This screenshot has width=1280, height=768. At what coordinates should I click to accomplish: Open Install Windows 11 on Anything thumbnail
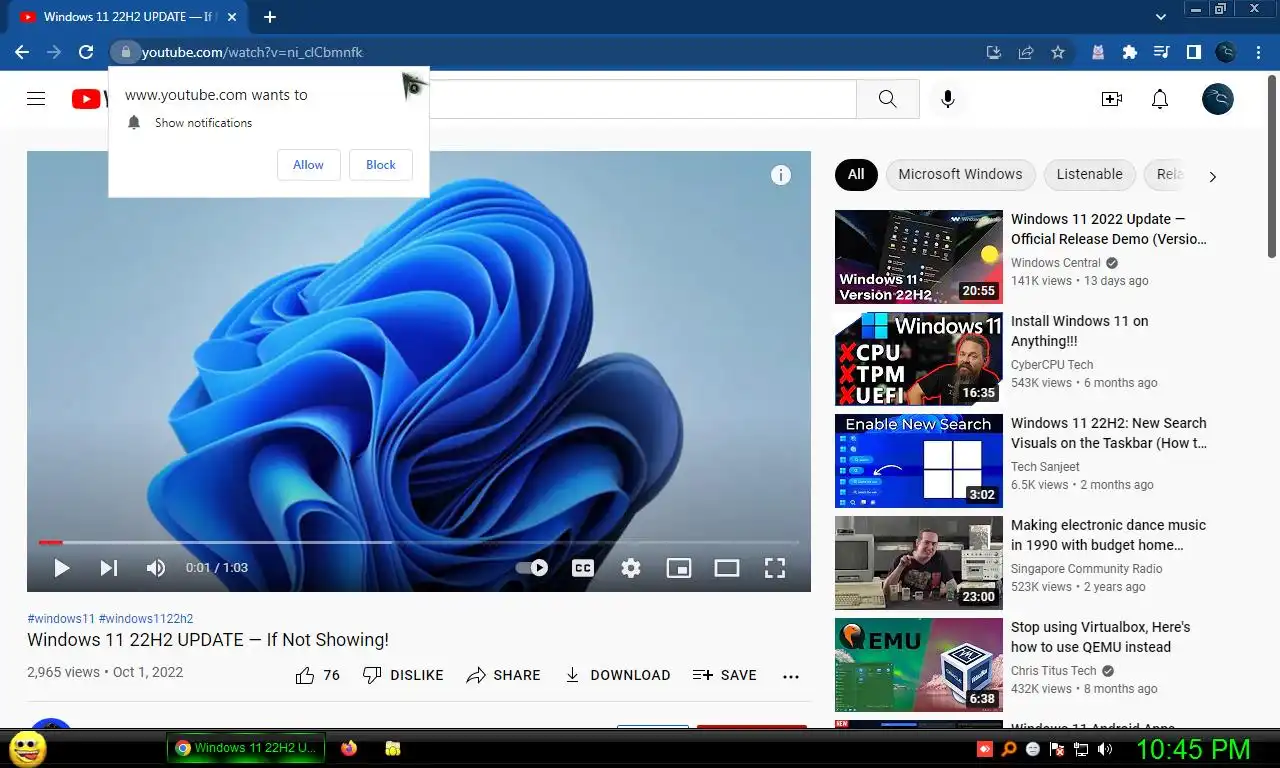[919, 359]
